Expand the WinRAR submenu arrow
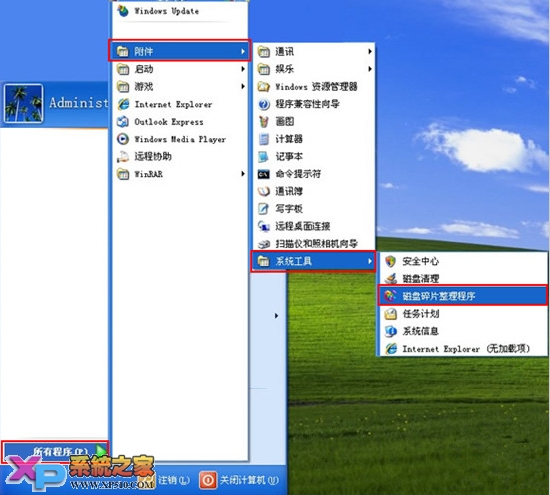This screenshot has height=495, width=550. coord(243,174)
